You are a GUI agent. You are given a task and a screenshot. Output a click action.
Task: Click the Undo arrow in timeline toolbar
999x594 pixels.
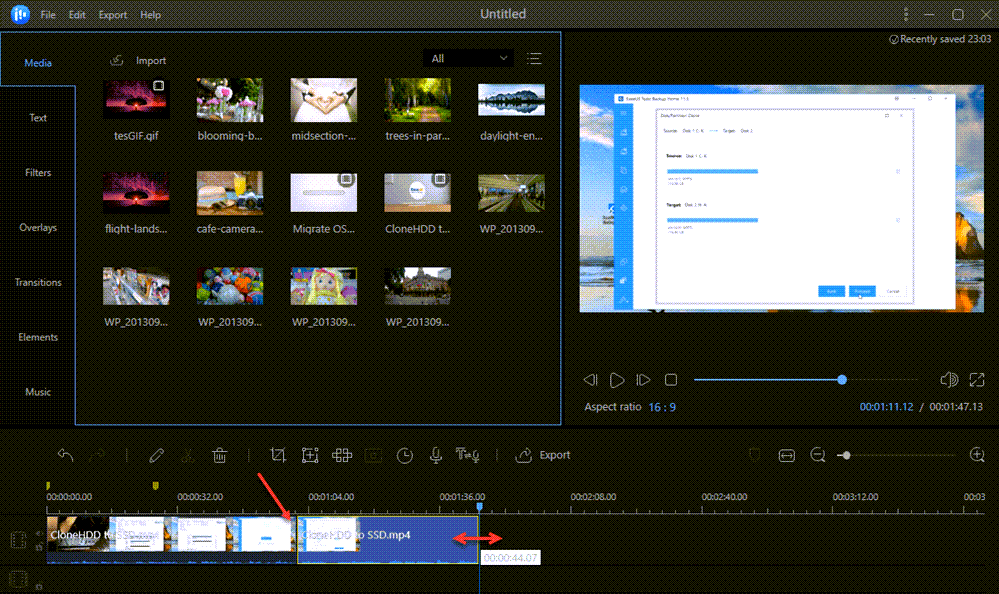[66, 455]
